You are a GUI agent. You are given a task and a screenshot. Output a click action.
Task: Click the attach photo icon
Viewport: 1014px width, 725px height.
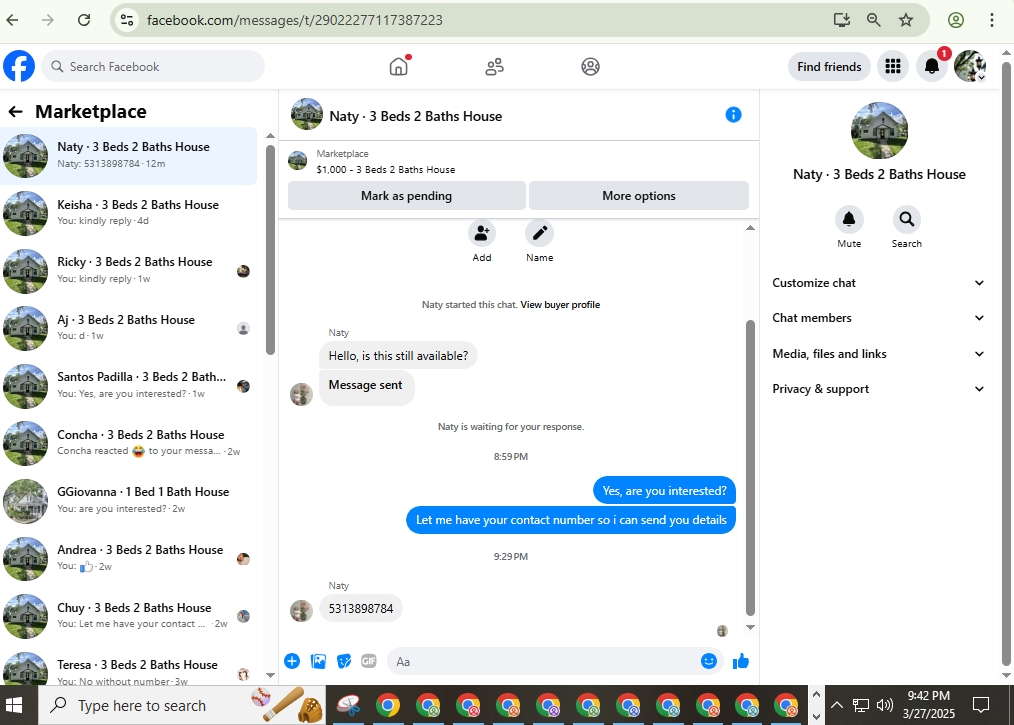[318, 661]
